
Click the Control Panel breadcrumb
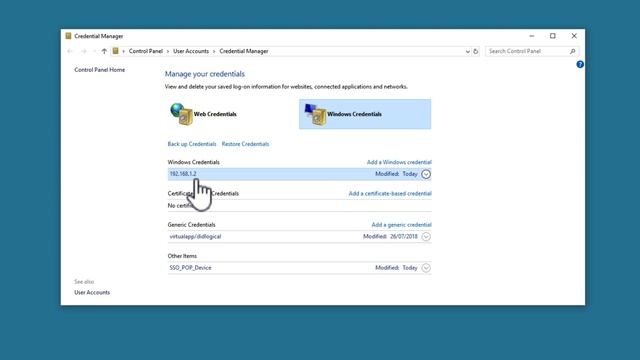146,51
